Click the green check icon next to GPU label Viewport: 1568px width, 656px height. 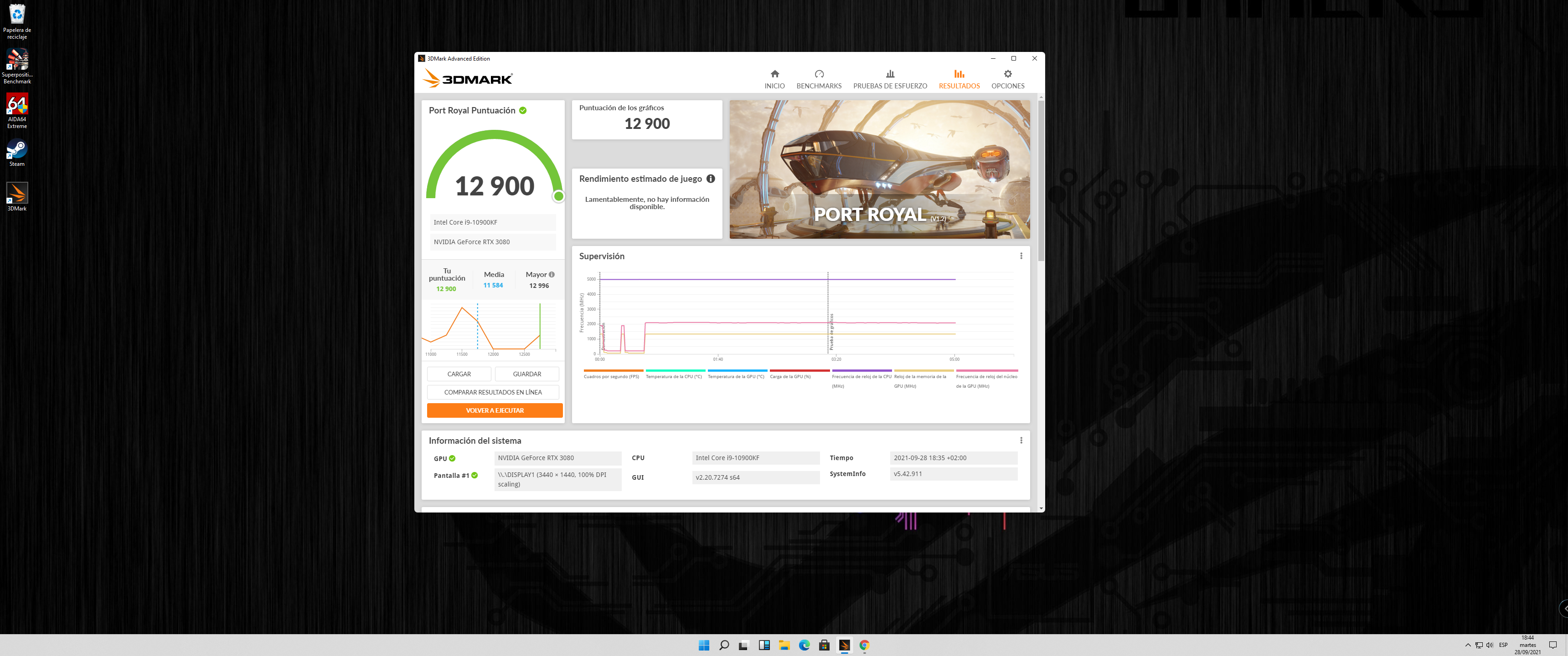(452, 458)
